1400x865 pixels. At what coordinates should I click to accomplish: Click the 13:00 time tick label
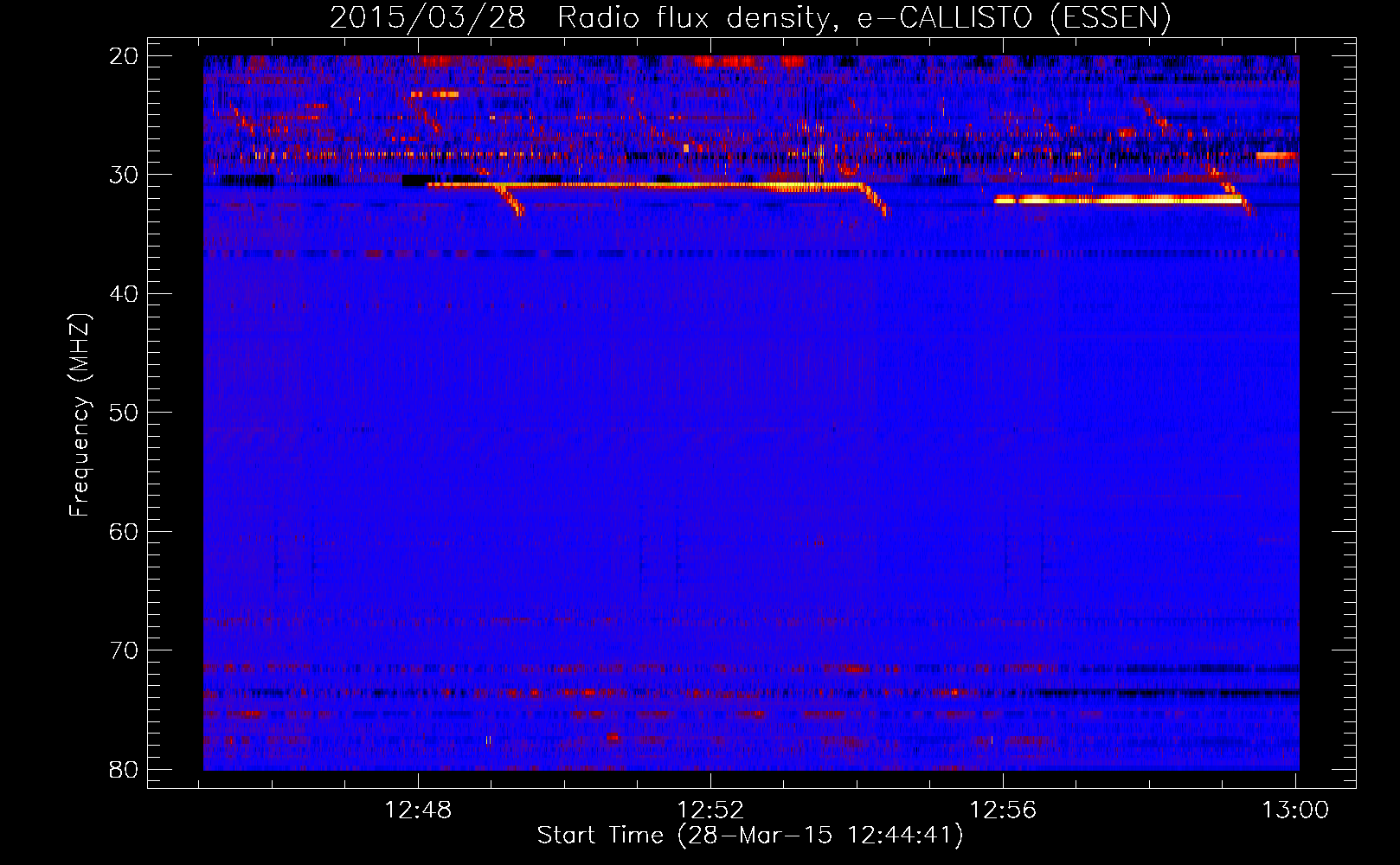click(1295, 810)
